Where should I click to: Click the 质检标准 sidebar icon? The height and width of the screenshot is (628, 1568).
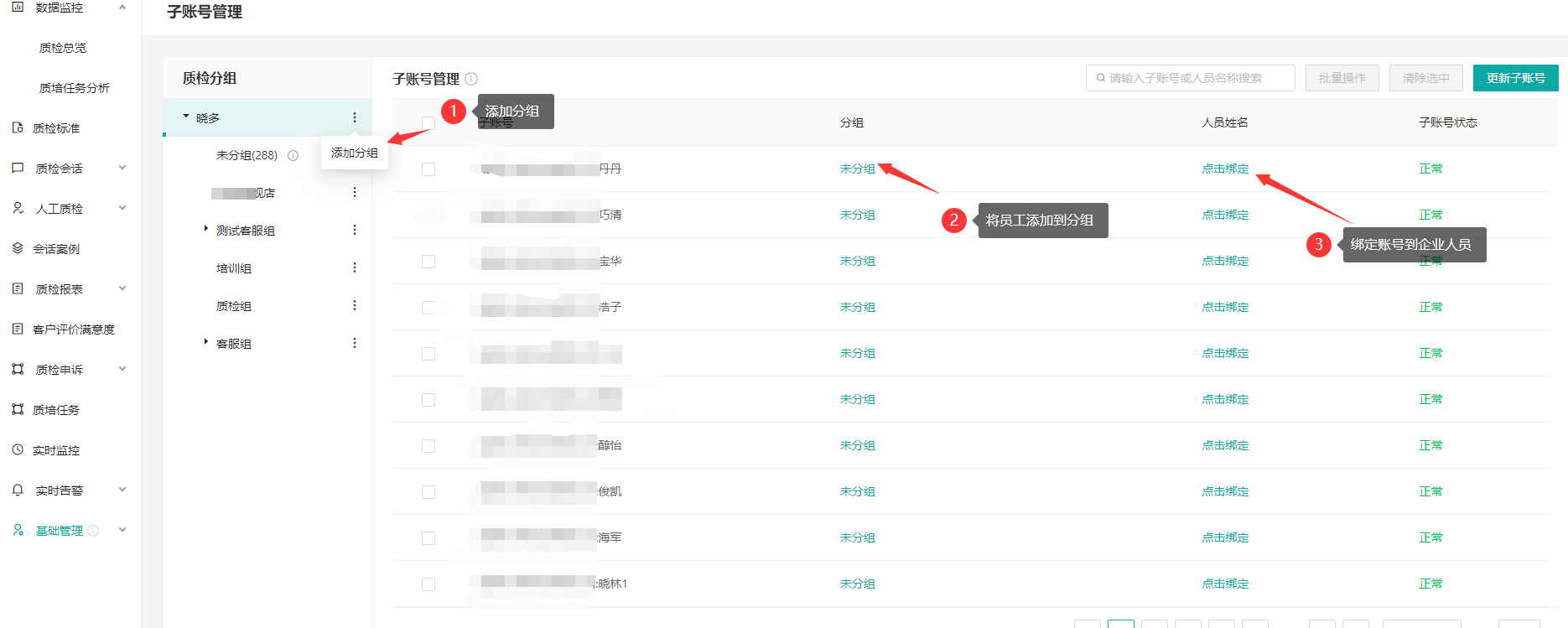click(18, 128)
